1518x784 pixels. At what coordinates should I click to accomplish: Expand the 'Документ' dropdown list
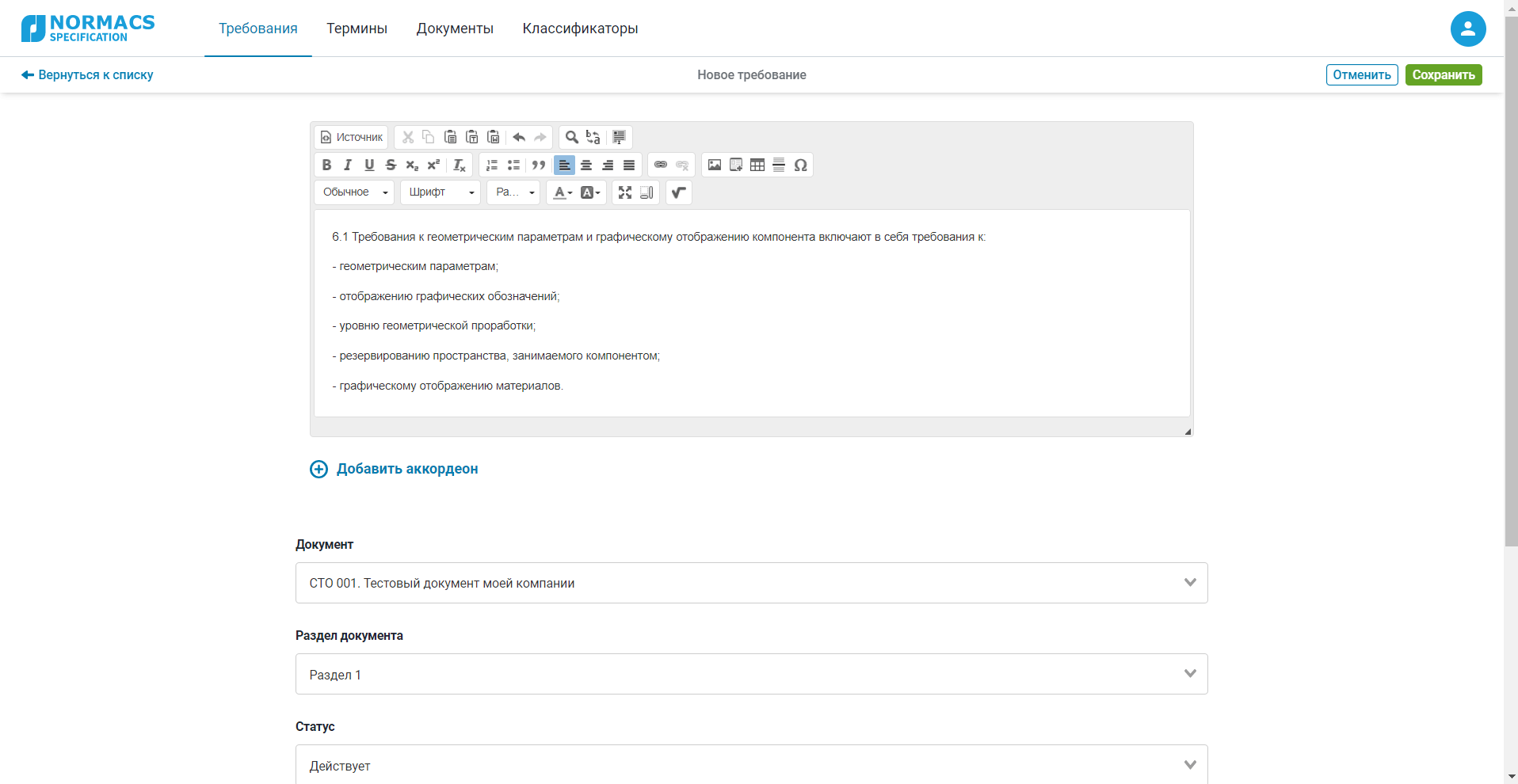[751, 583]
